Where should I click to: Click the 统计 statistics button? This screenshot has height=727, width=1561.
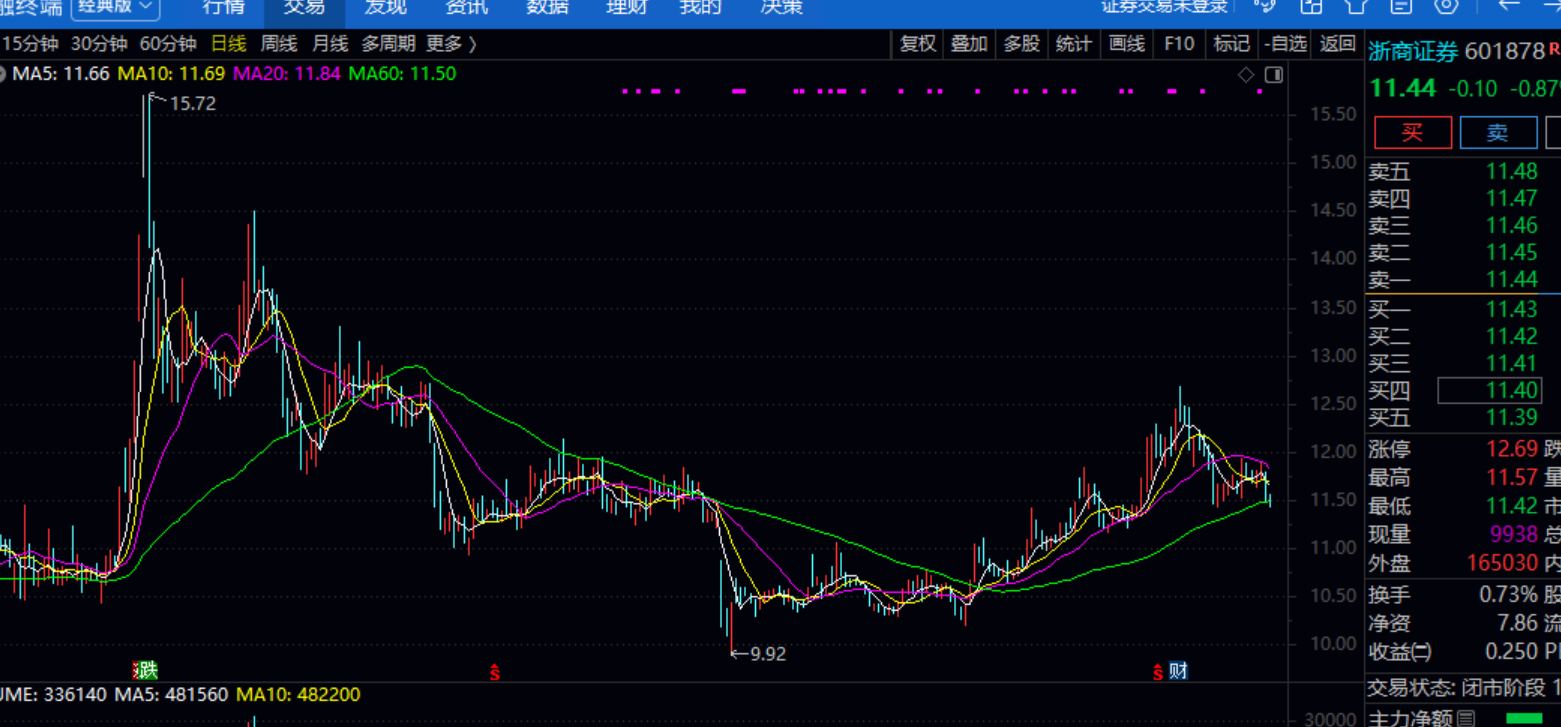point(1073,44)
